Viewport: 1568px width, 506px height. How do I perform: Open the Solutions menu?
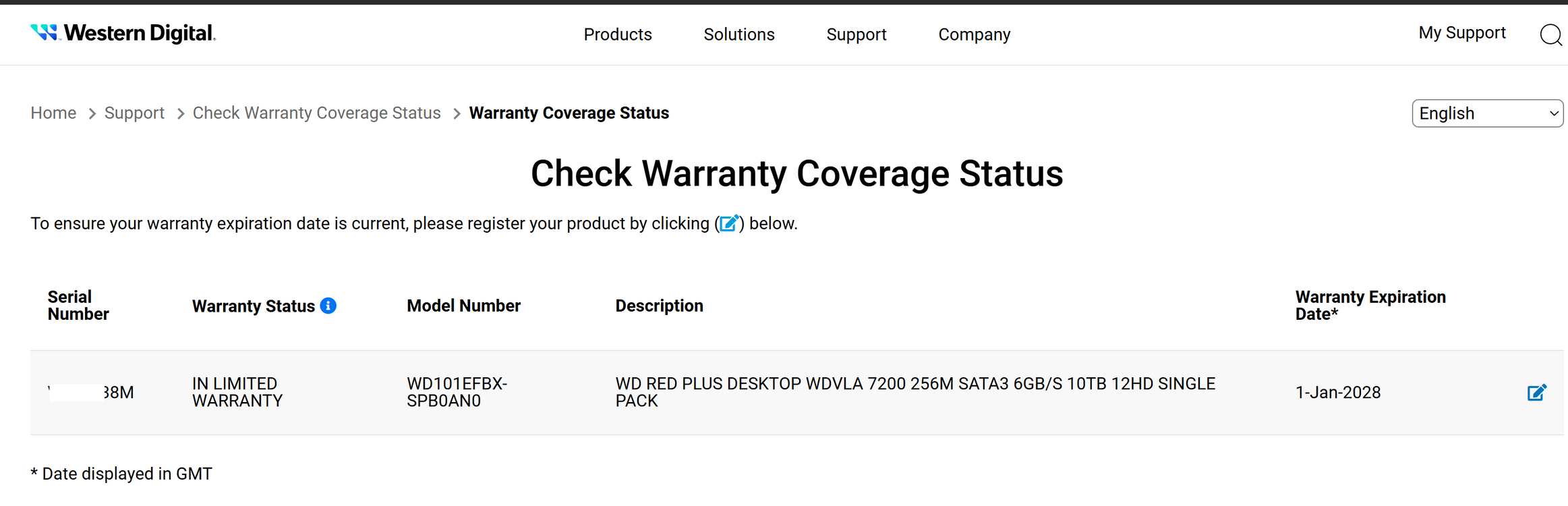pos(738,34)
